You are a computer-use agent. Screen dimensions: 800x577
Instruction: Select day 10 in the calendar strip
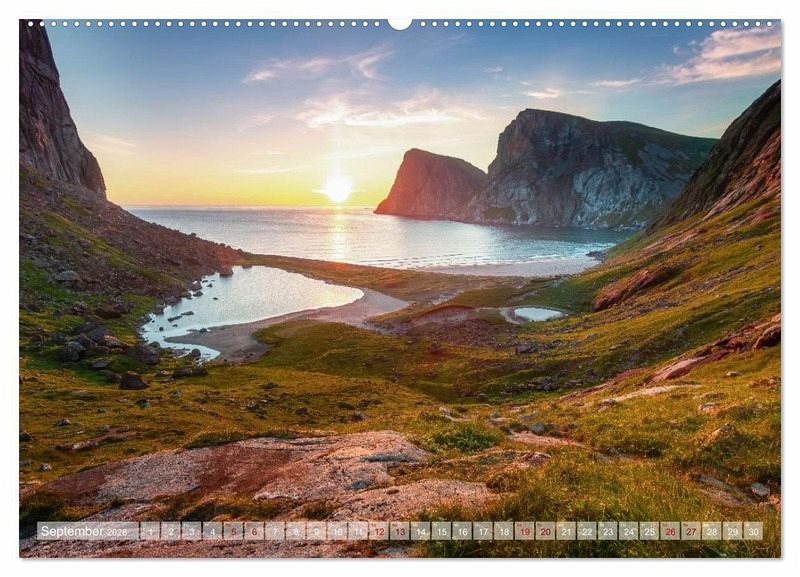coord(337,531)
